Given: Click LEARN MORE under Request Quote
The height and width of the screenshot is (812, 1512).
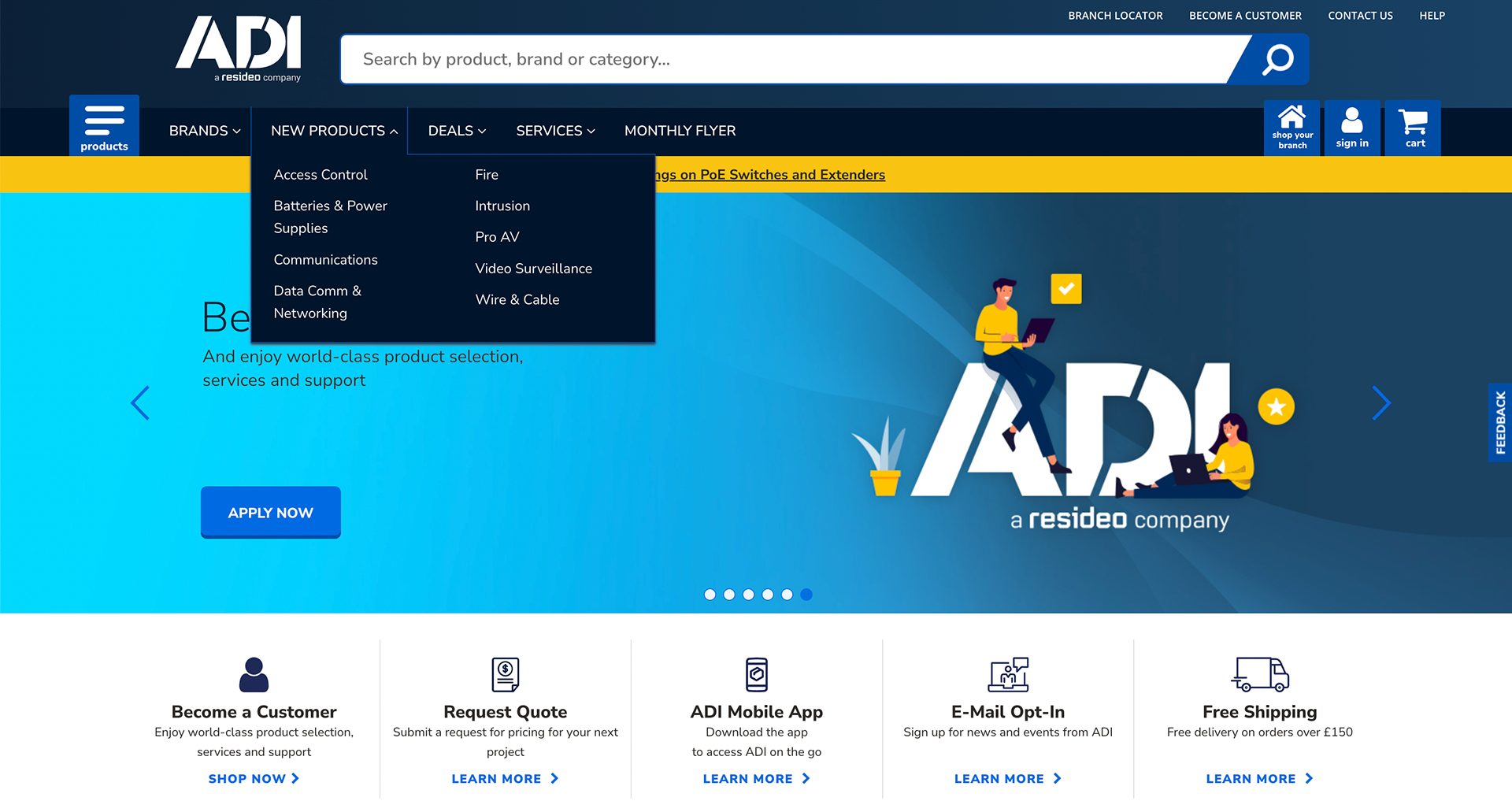Looking at the screenshot, I should coord(505,779).
